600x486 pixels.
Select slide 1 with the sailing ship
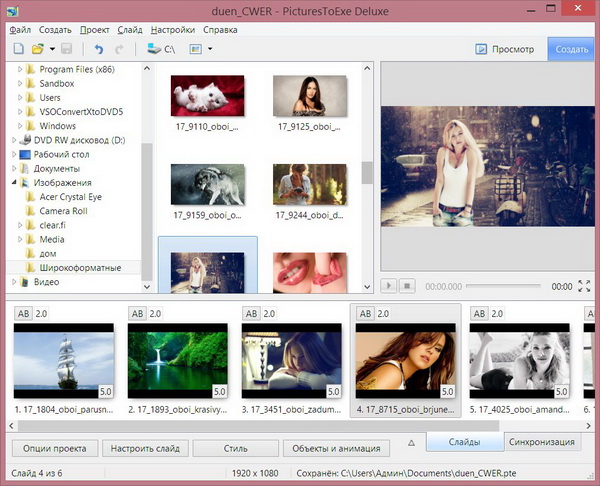pyautogui.click(x=64, y=361)
